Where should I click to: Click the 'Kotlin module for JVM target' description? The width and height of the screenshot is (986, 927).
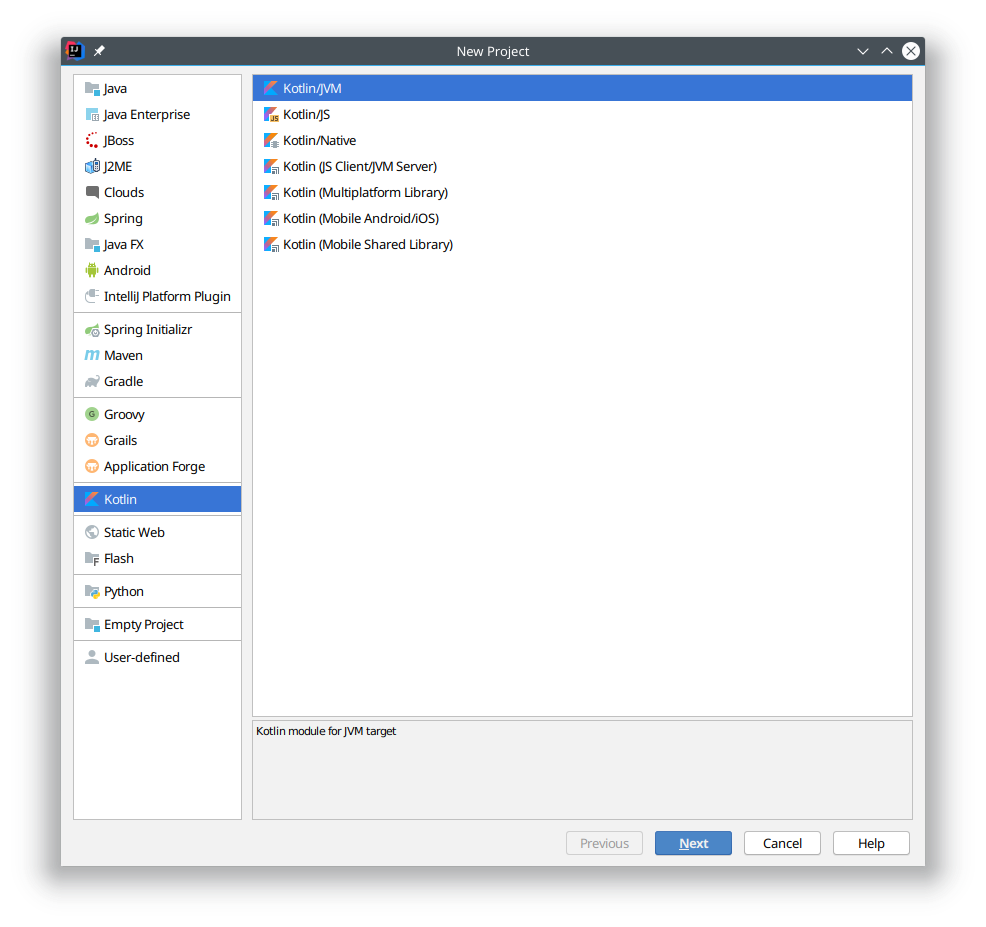click(326, 731)
